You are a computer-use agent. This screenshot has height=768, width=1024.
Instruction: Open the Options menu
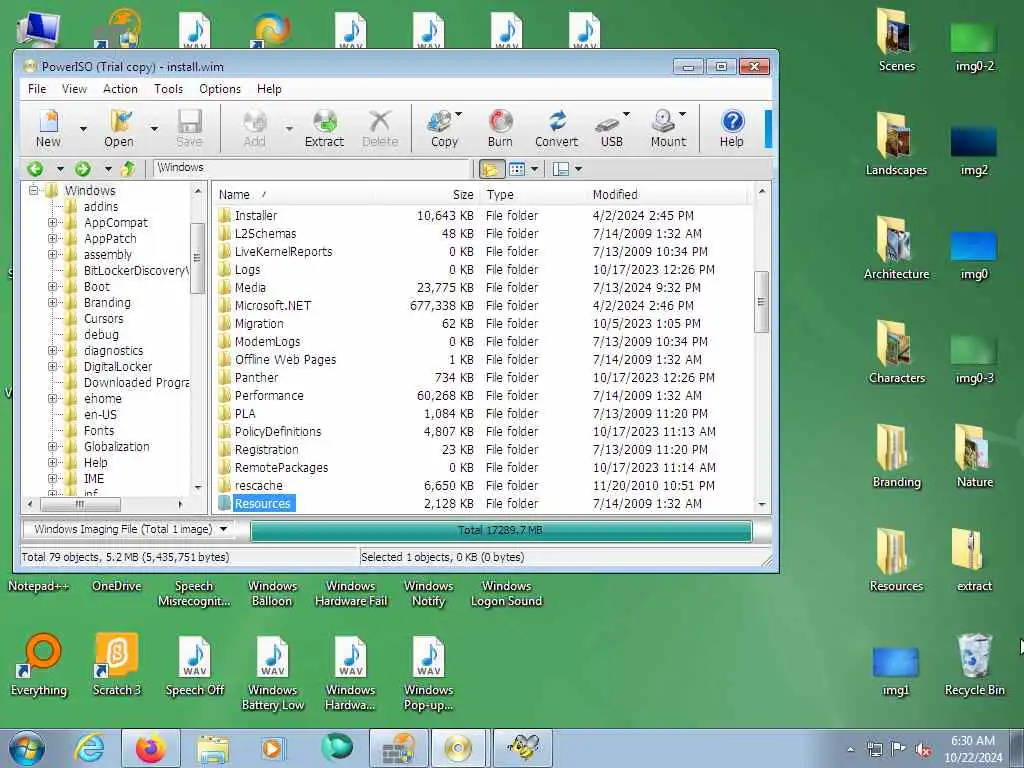click(x=220, y=89)
